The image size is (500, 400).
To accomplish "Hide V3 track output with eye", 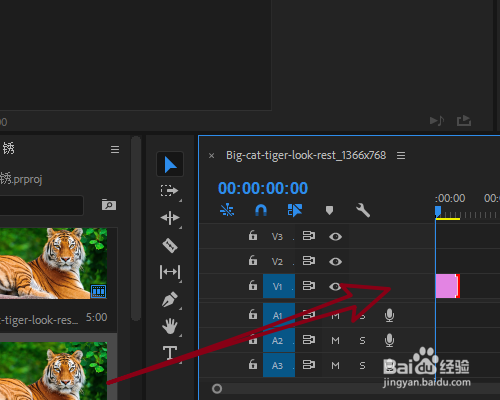I will click(335, 236).
